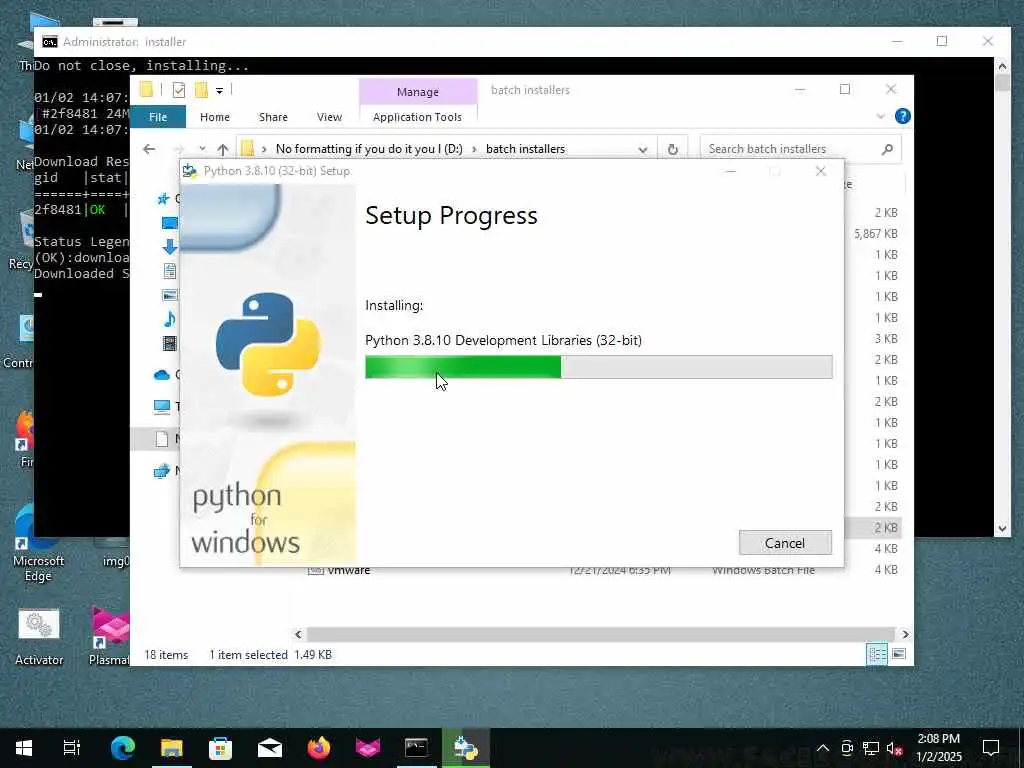
Task: Select the D: drive breadcrumb segment
Action: [x=369, y=149]
